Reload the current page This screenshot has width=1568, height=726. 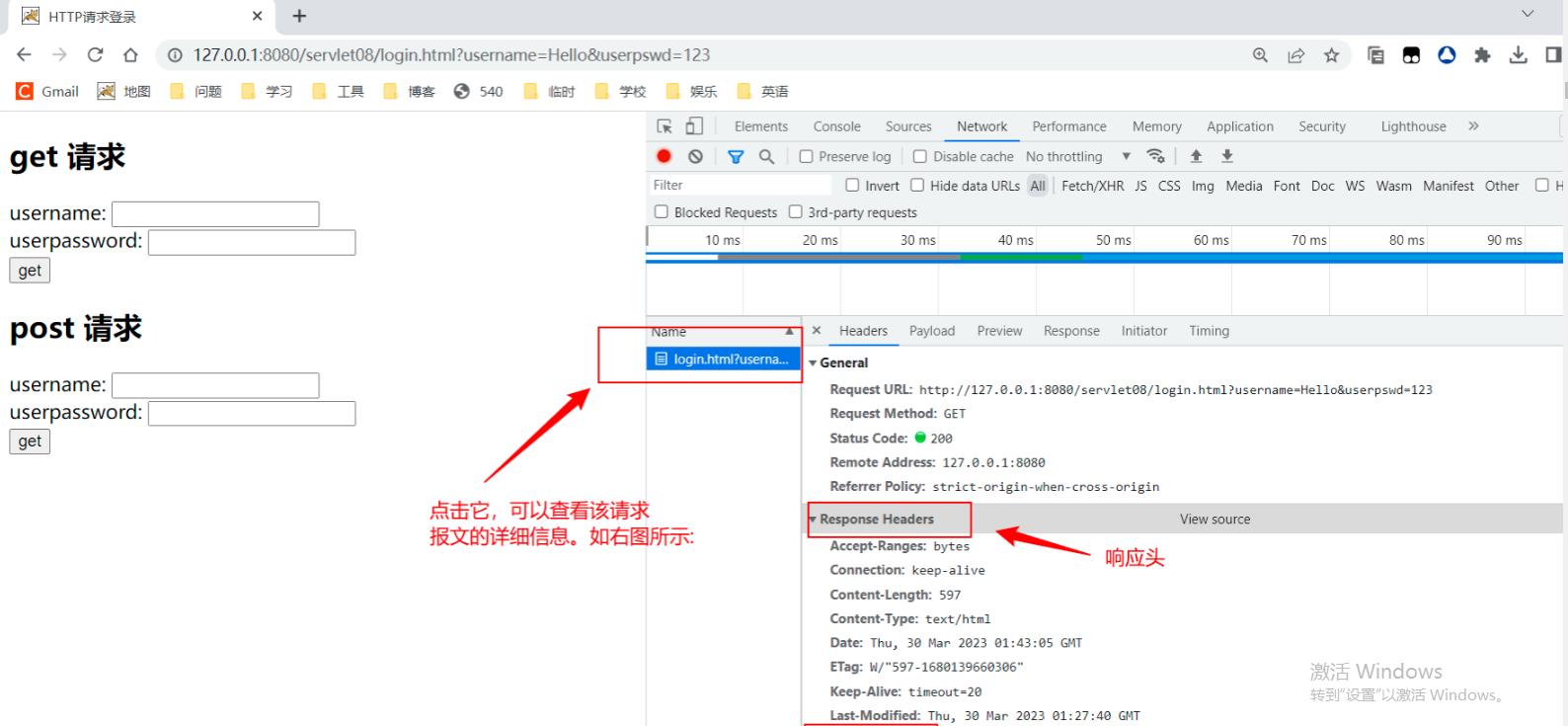[95, 55]
